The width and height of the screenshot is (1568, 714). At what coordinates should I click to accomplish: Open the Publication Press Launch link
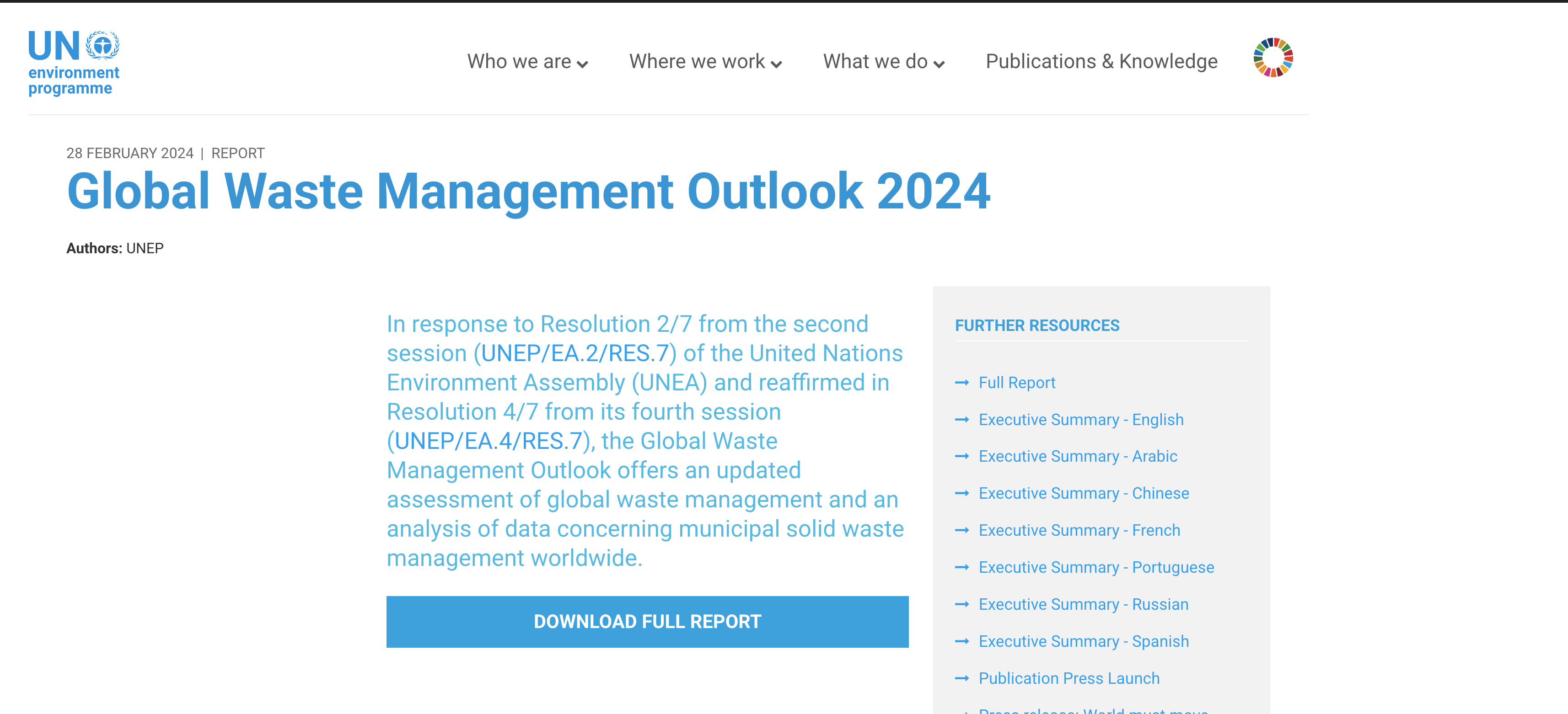1069,678
